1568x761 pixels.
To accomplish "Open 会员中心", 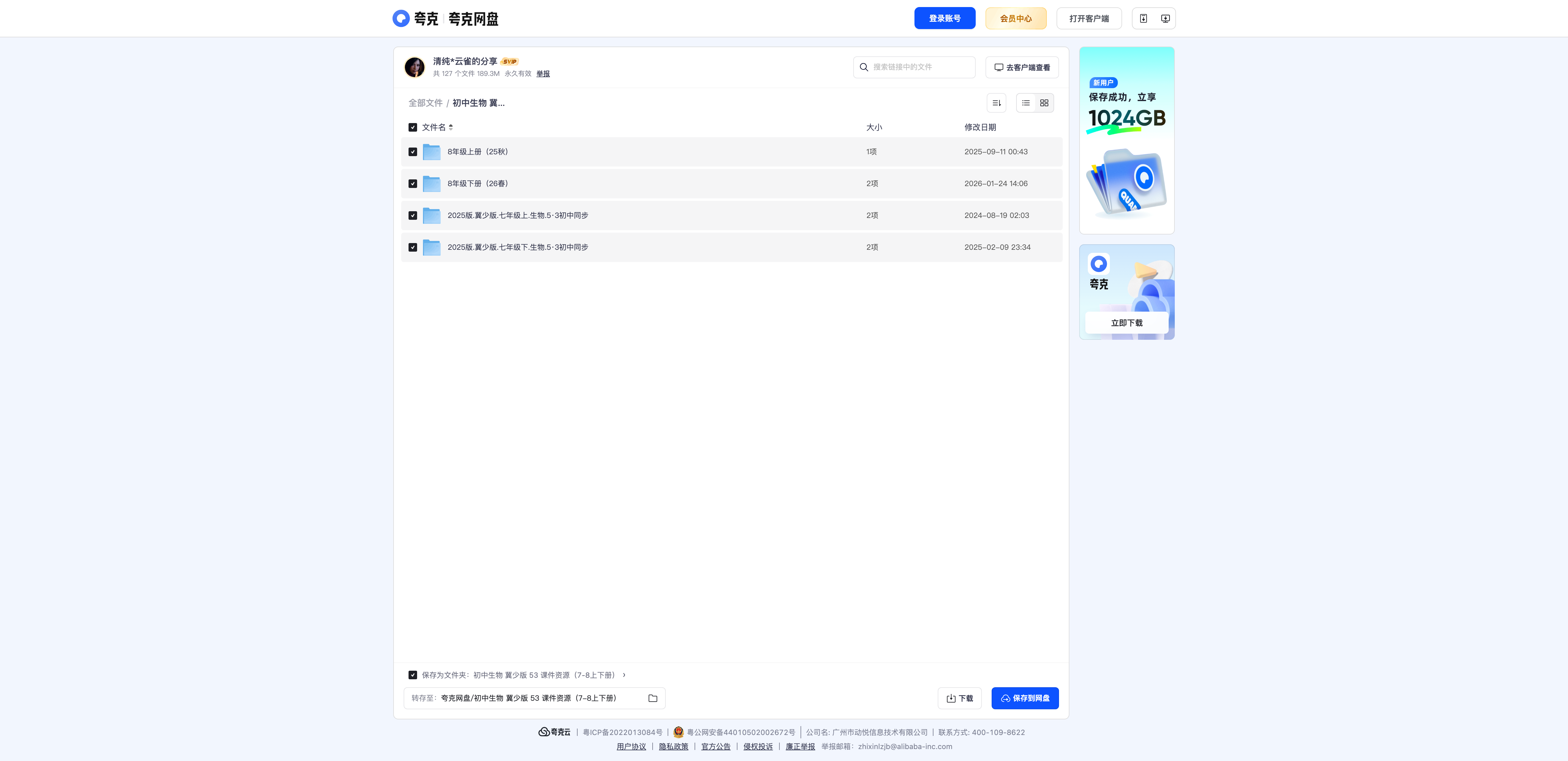I will (1016, 18).
